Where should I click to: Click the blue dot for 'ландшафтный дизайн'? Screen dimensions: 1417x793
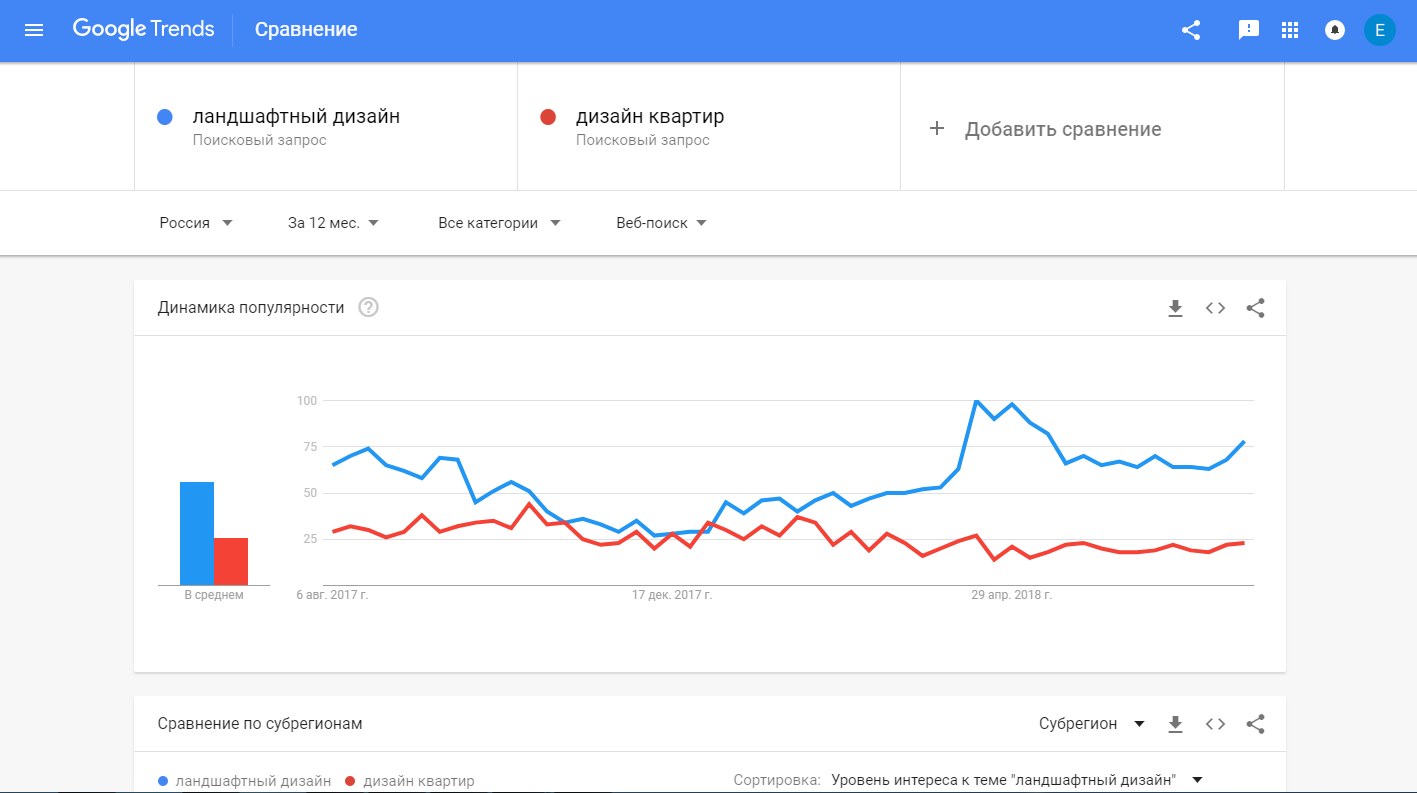pos(166,117)
